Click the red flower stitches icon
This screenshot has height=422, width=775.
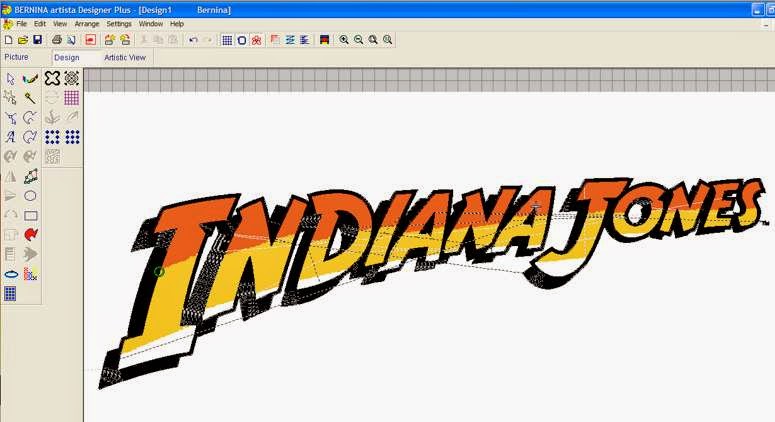click(257, 40)
